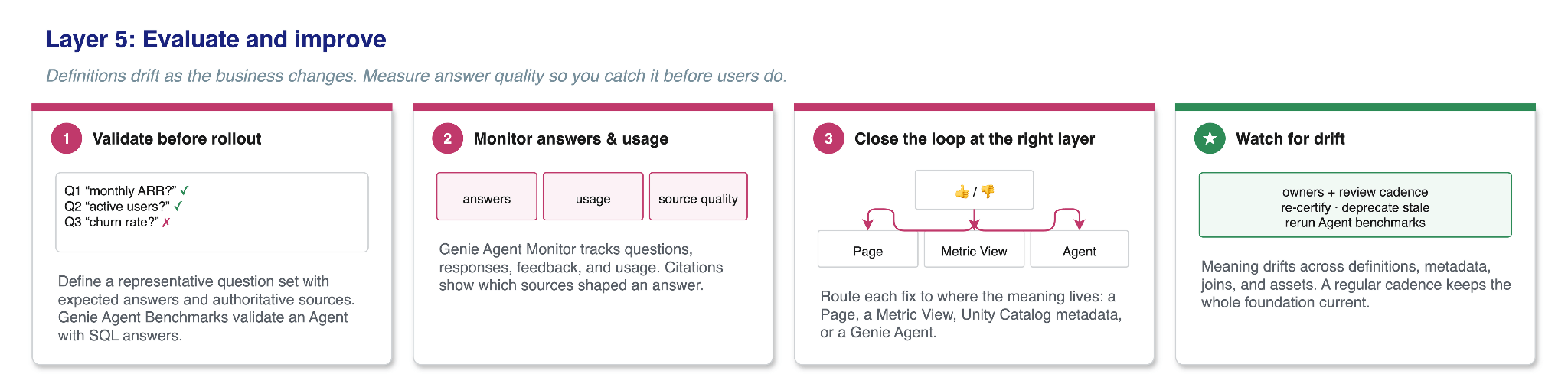Click the Watch for drift card title
This screenshot has height=387, width=1568.
(x=1290, y=138)
